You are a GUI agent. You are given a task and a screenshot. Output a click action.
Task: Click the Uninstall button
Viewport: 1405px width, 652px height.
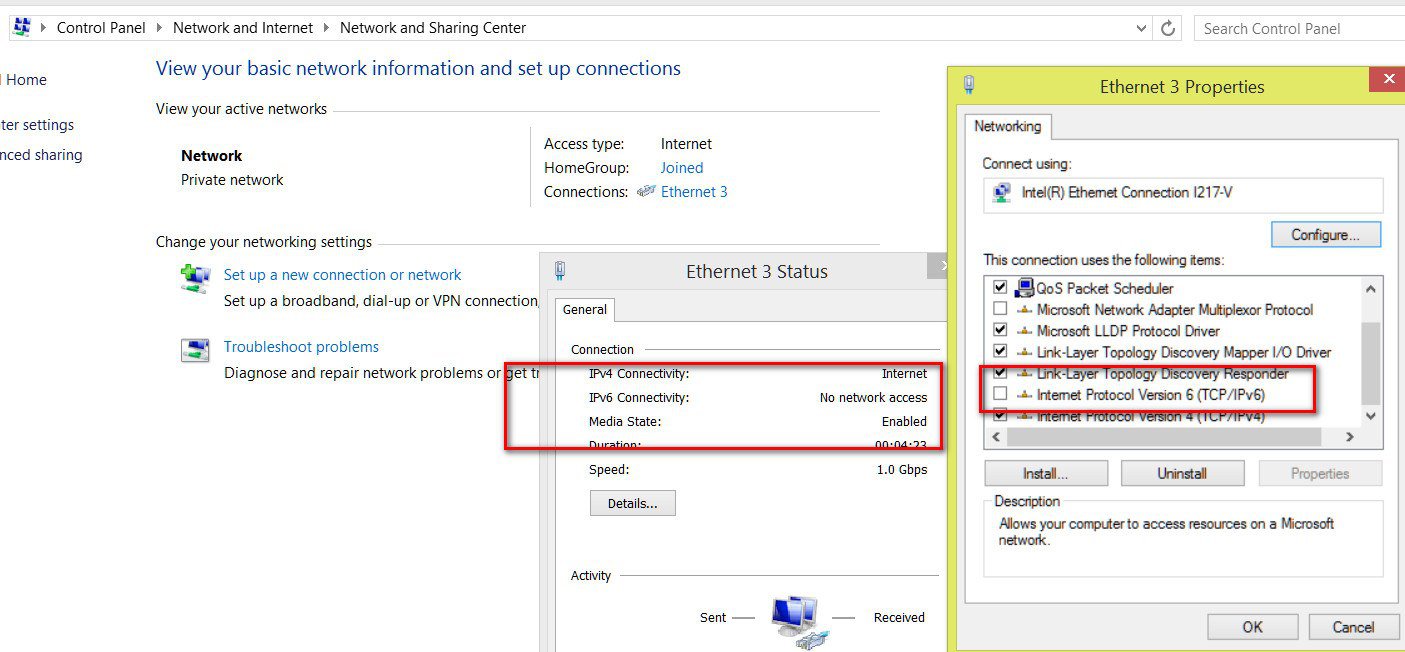[x=1182, y=473]
